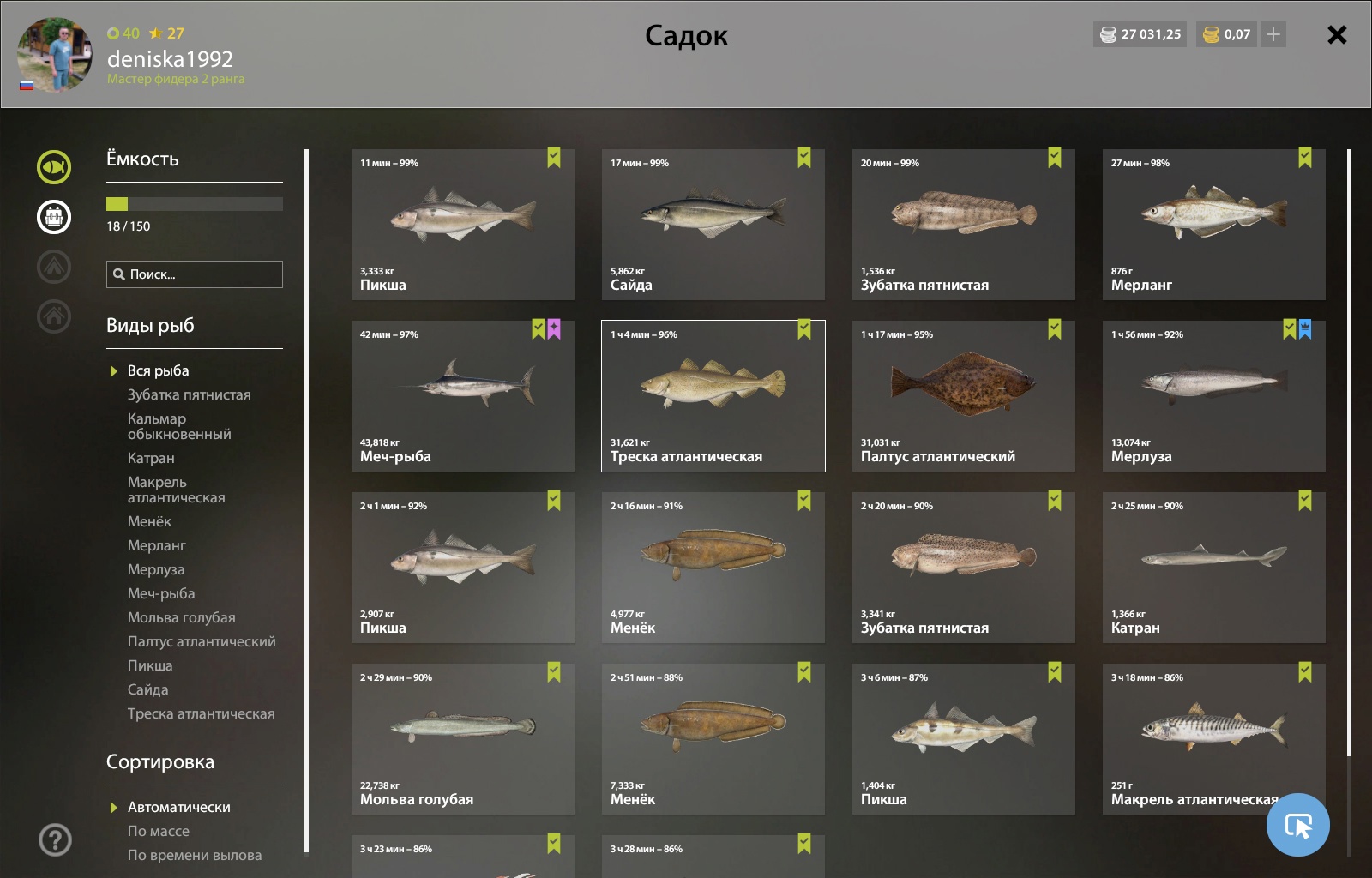Click the blue cursor overlay button
This screenshot has width=1372, height=878.
pos(1297,825)
